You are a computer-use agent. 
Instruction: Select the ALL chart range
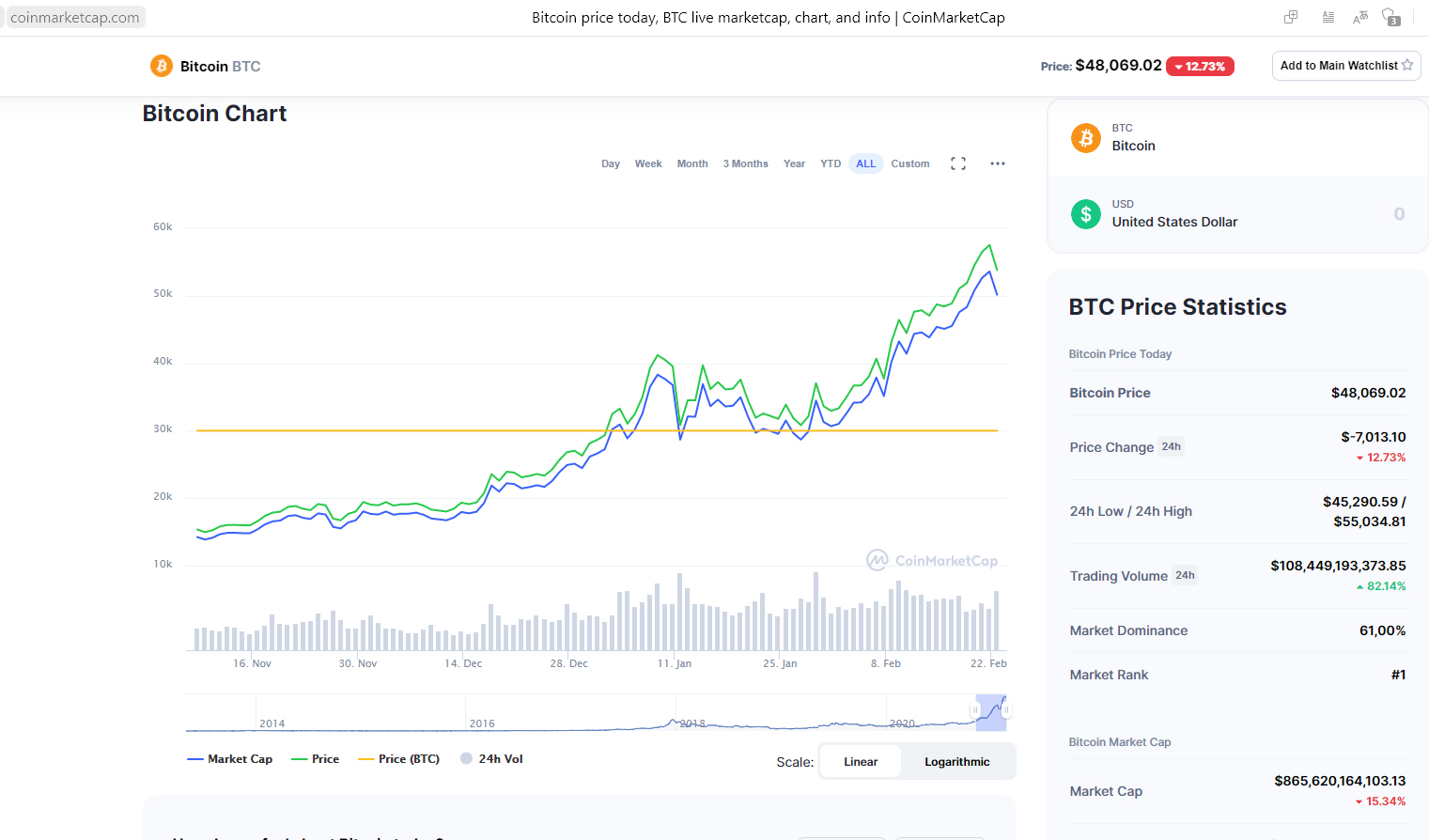[866, 163]
